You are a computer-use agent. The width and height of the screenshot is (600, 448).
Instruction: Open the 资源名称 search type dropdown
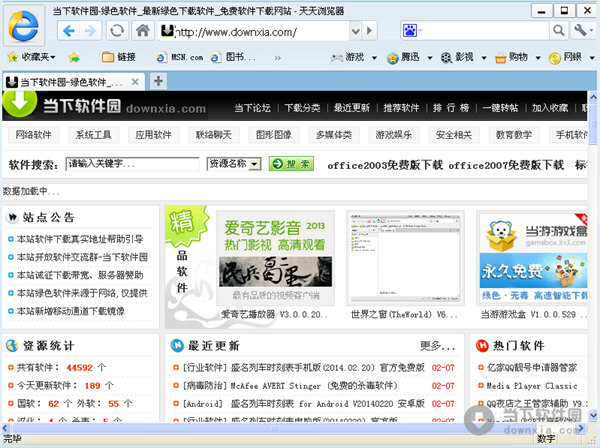(x=234, y=164)
